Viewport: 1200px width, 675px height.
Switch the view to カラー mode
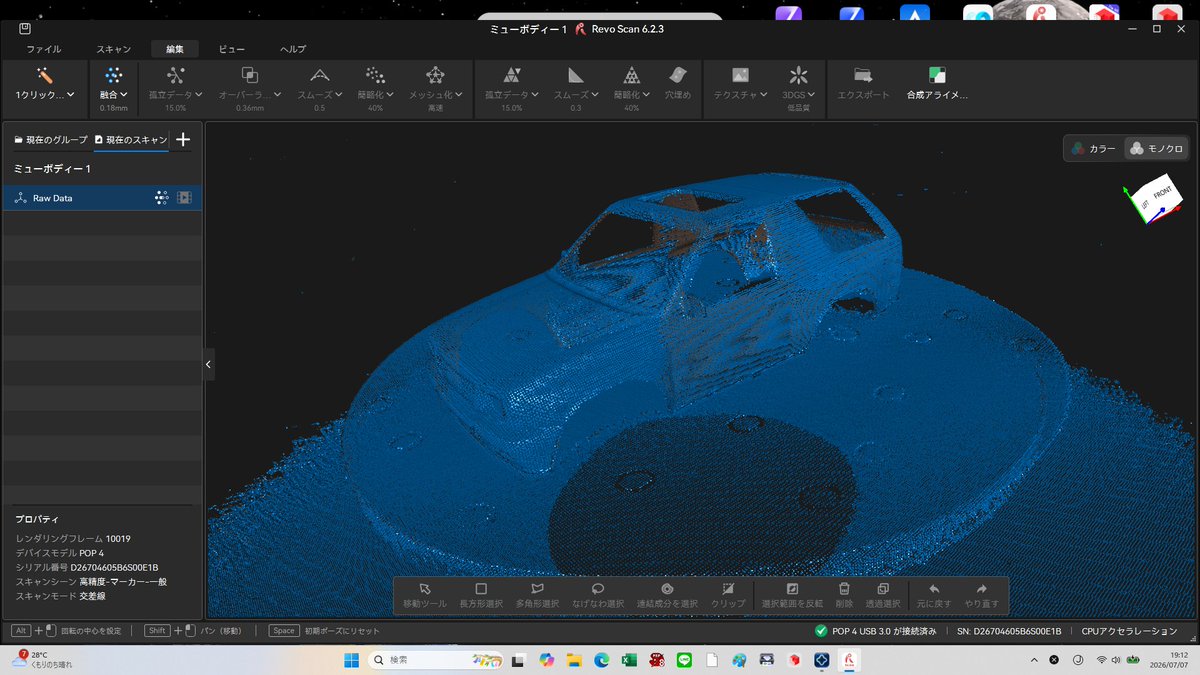click(x=1093, y=148)
